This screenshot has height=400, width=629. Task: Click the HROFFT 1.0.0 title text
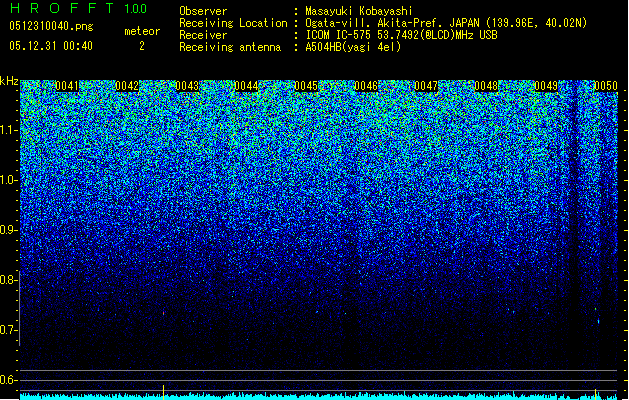pos(78,8)
